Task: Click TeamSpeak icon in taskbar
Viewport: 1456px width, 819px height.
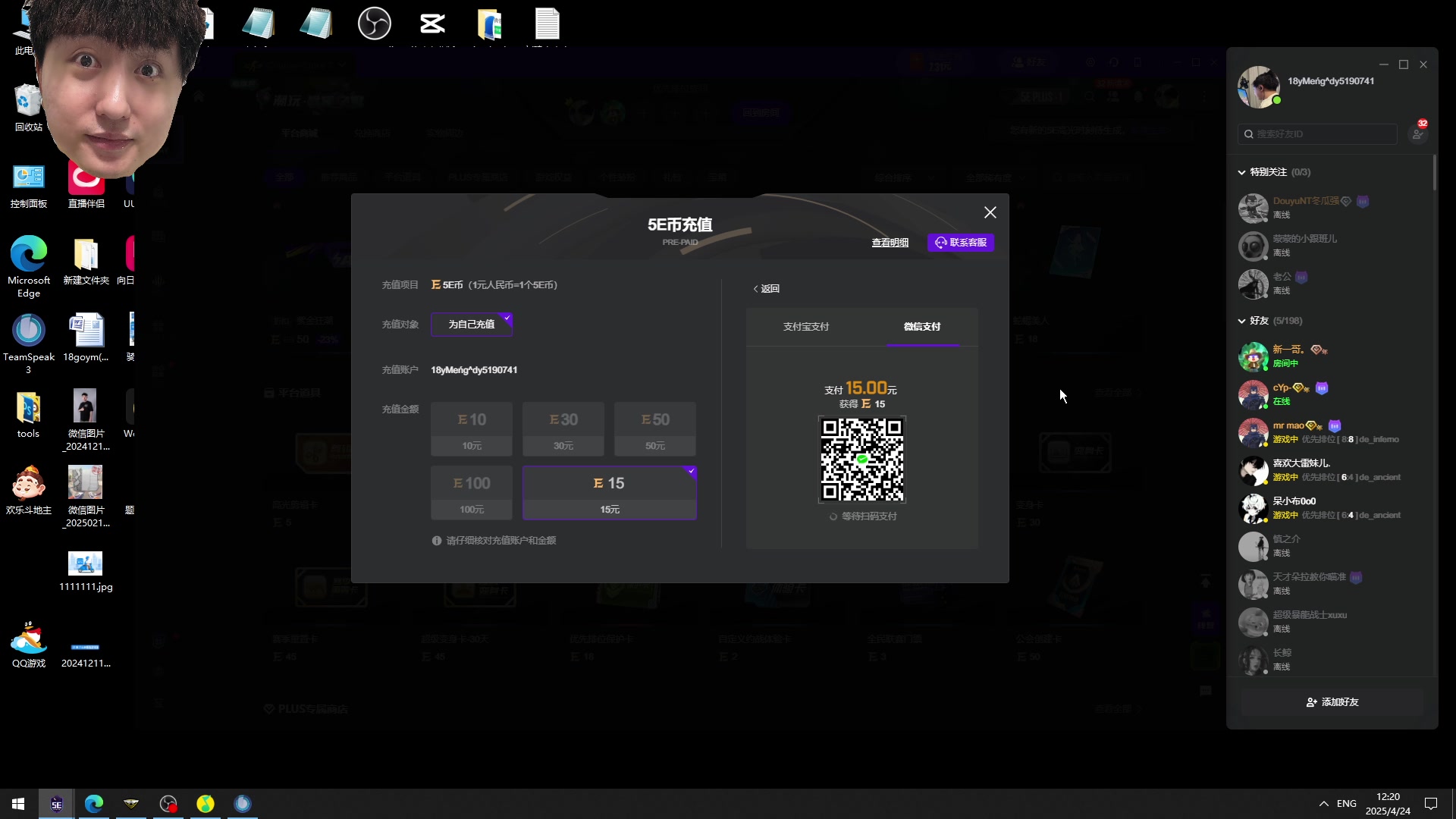Action: [x=243, y=804]
